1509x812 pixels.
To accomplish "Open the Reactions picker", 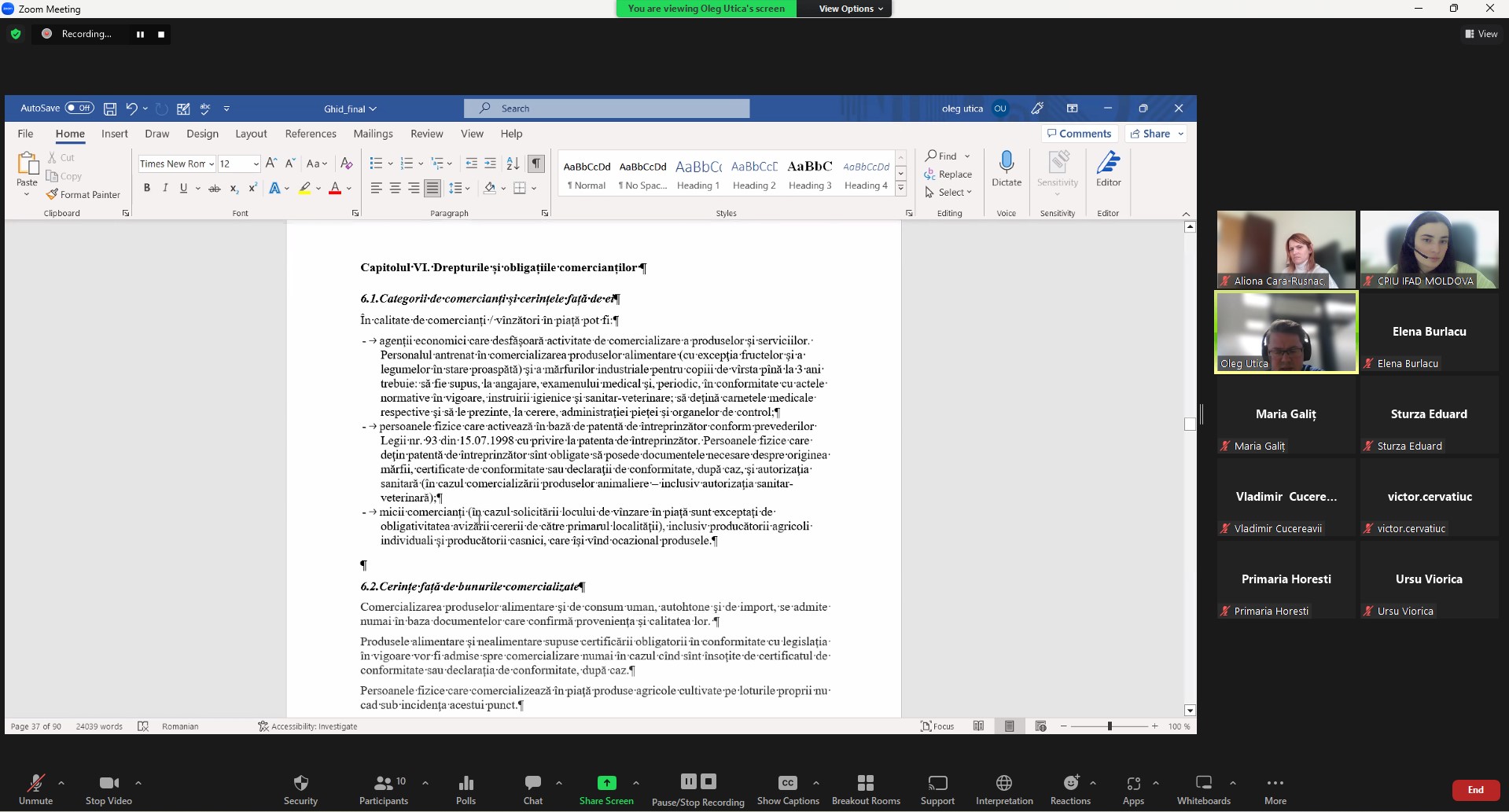I will pos(1070,789).
